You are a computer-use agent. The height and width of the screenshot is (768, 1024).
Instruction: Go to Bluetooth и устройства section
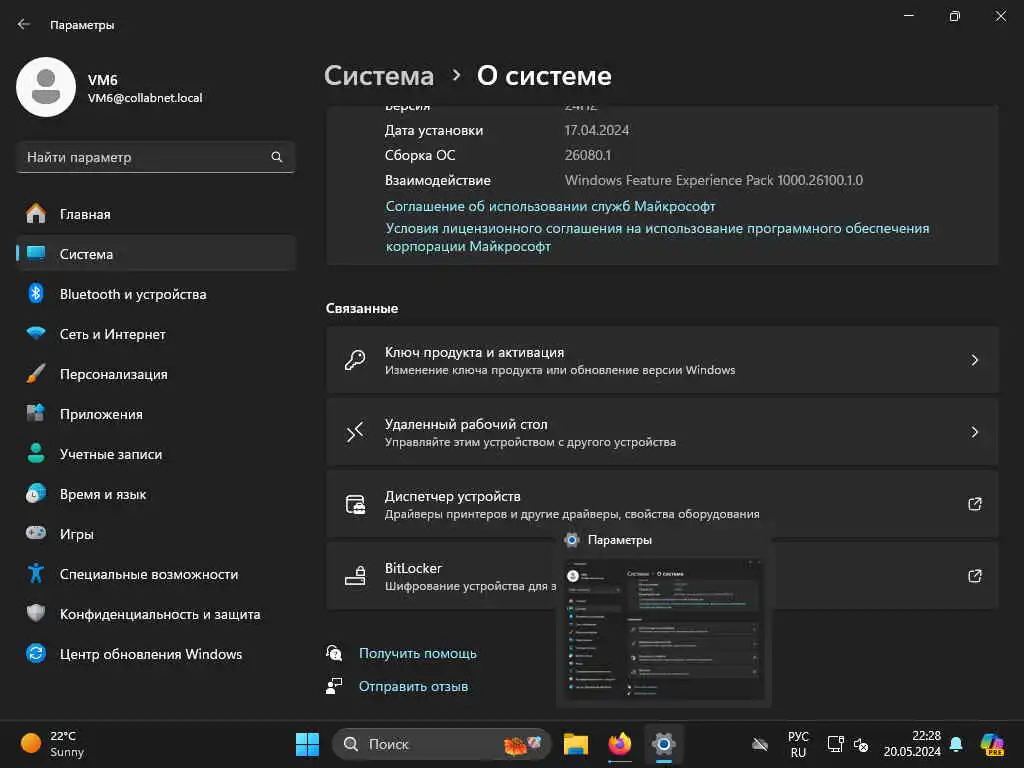156,294
